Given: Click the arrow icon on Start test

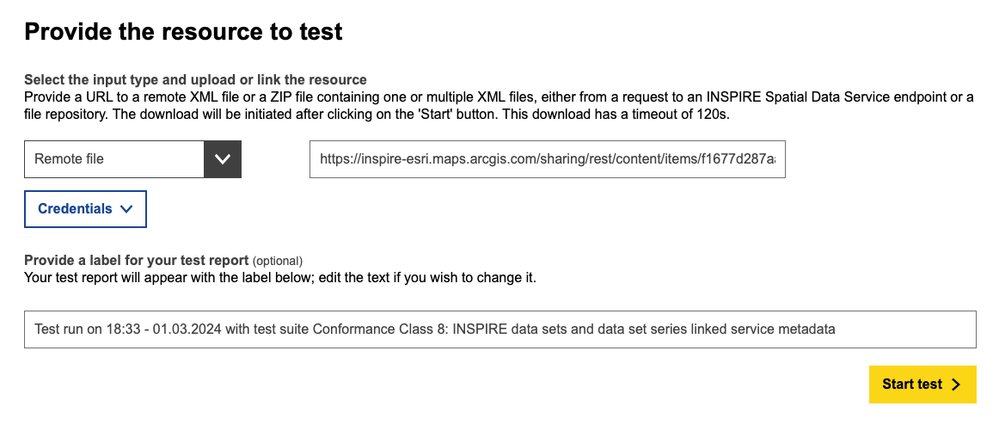Looking at the screenshot, I should coord(956,385).
